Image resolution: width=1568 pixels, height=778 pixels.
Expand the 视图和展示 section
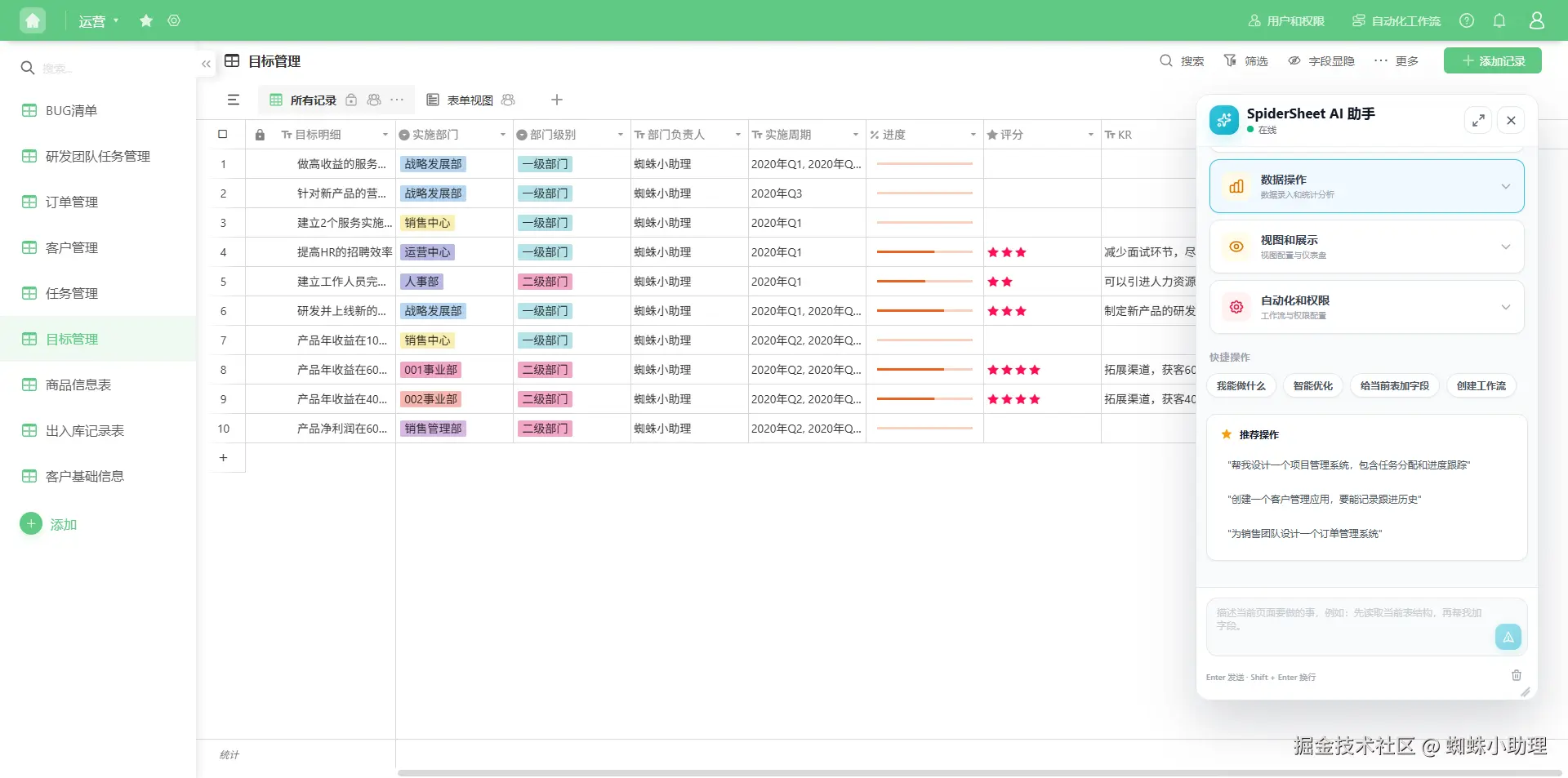(x=1366, y=247)
